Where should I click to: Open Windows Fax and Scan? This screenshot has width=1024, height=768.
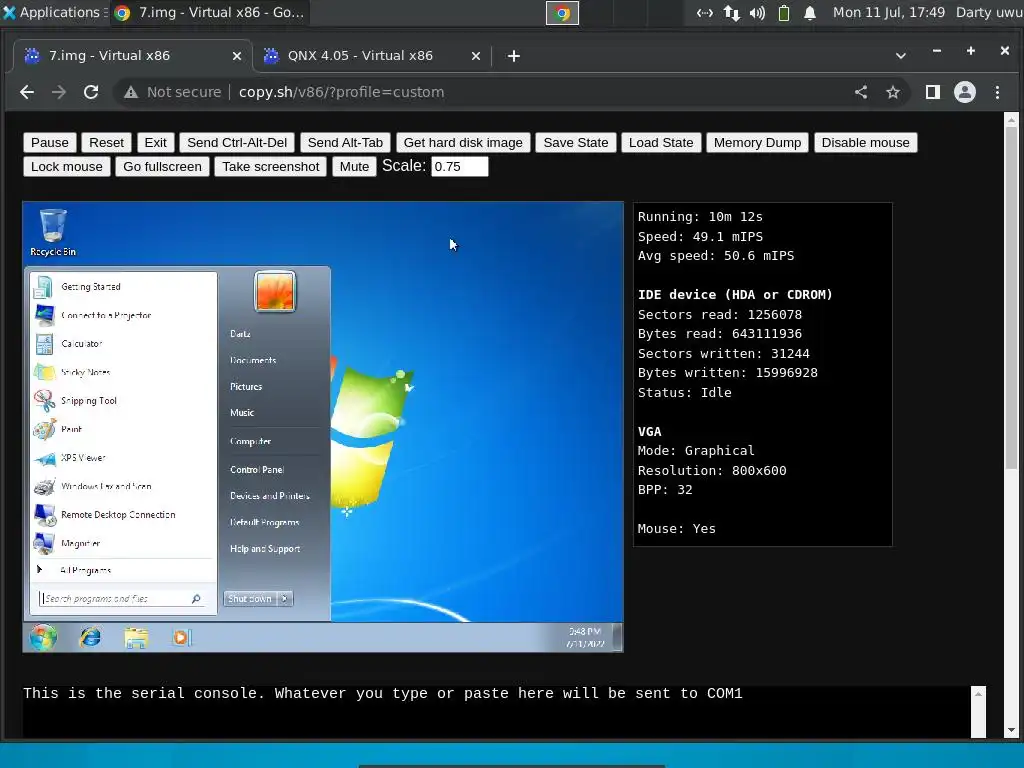pyautogui.click(x=123, y=487)
